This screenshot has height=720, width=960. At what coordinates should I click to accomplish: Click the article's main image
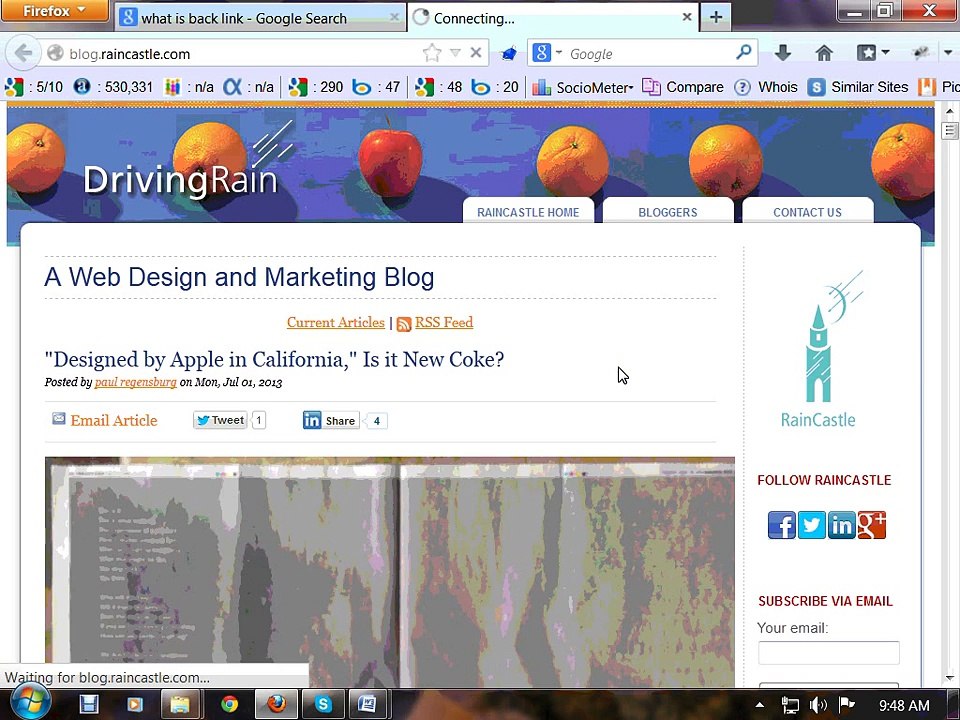pyautogui.click(x=389, y=572)
